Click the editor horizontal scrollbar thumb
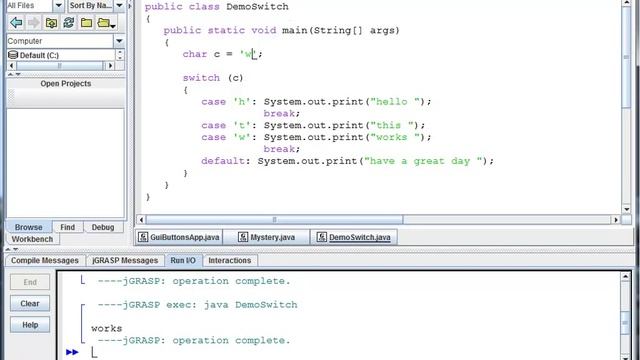640x360 pixels. tap(274, 220)
